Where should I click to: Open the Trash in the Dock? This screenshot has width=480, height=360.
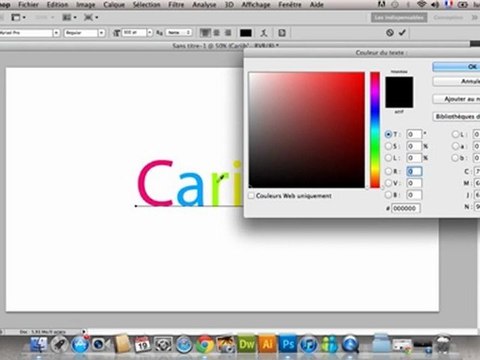tap(443, 344)
